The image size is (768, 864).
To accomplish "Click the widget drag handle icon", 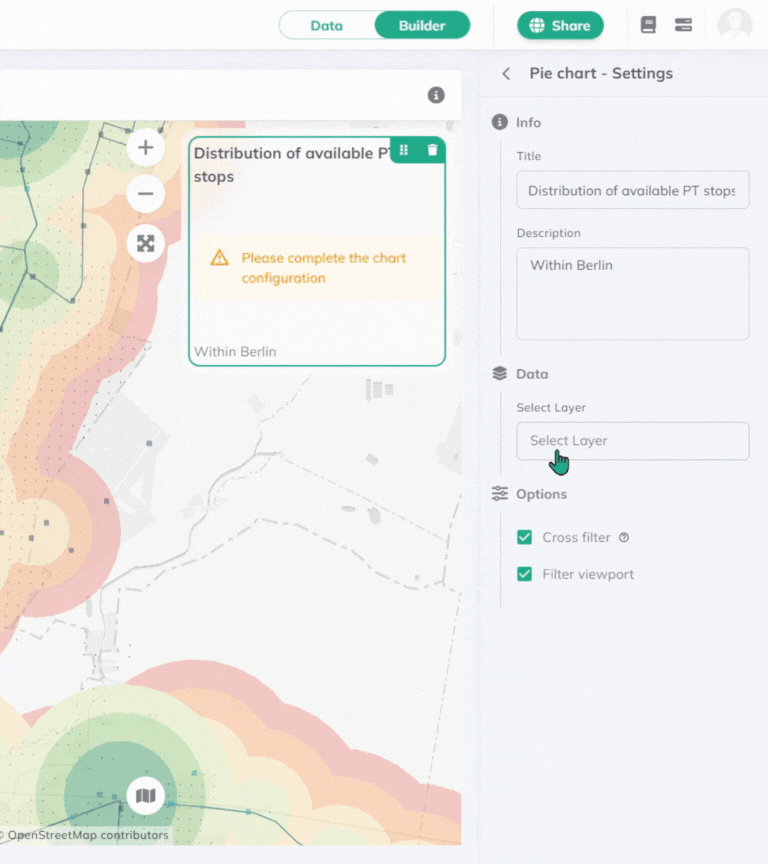I will point(404,150).
